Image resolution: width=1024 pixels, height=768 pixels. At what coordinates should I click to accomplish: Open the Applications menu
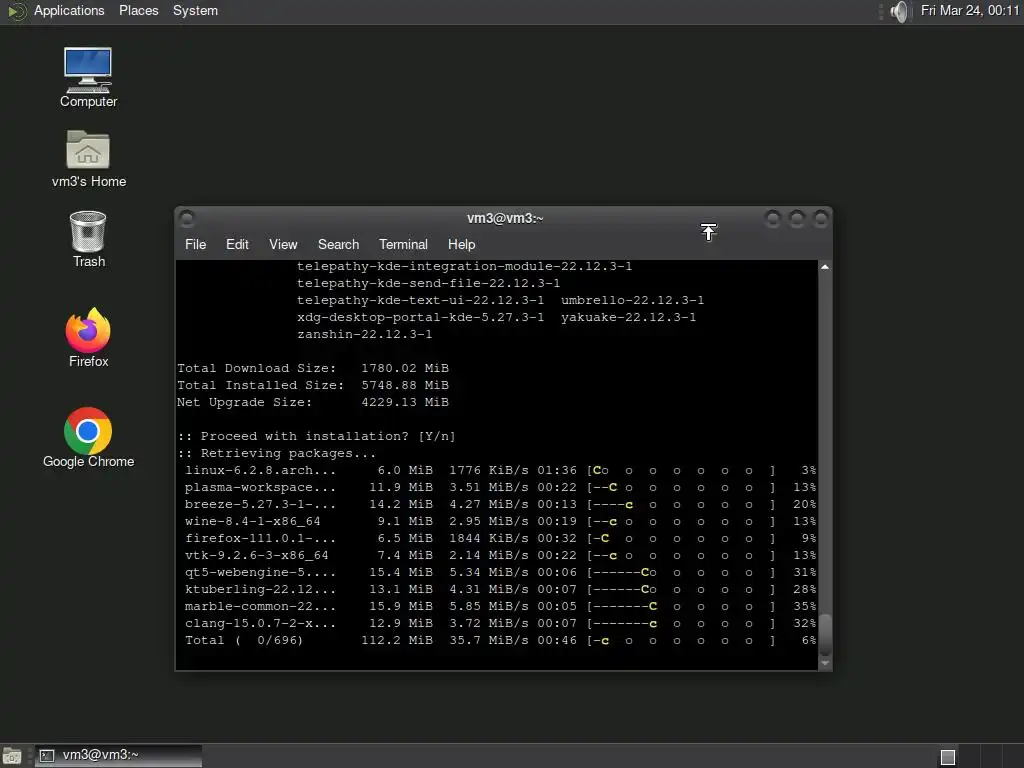[x=69, y=10]
